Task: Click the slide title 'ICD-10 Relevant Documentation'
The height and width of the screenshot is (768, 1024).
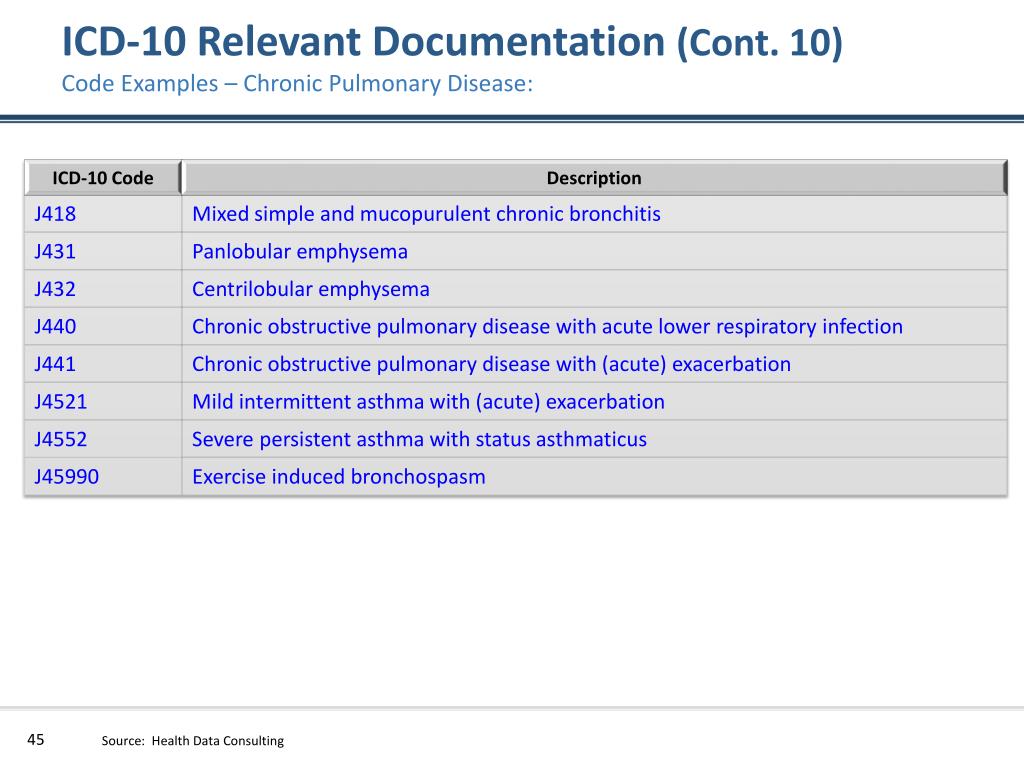Action: pyautogui.click(x=363, y=42)
